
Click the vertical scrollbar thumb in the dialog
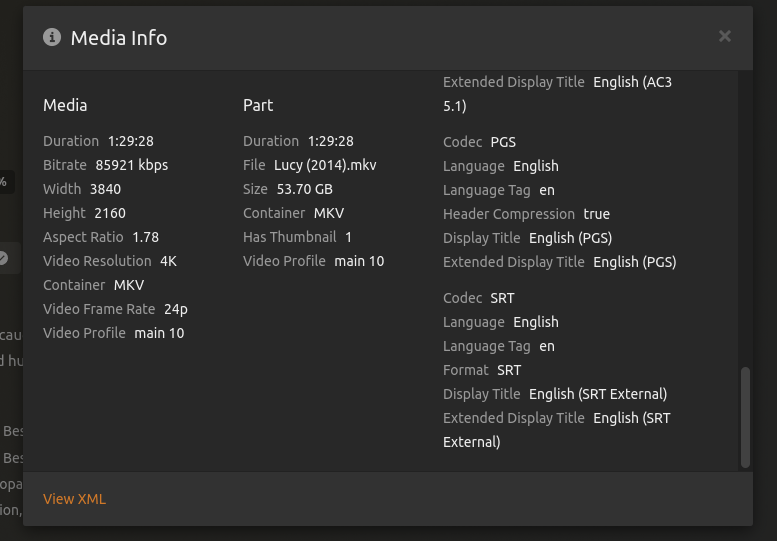pos(745,417)
